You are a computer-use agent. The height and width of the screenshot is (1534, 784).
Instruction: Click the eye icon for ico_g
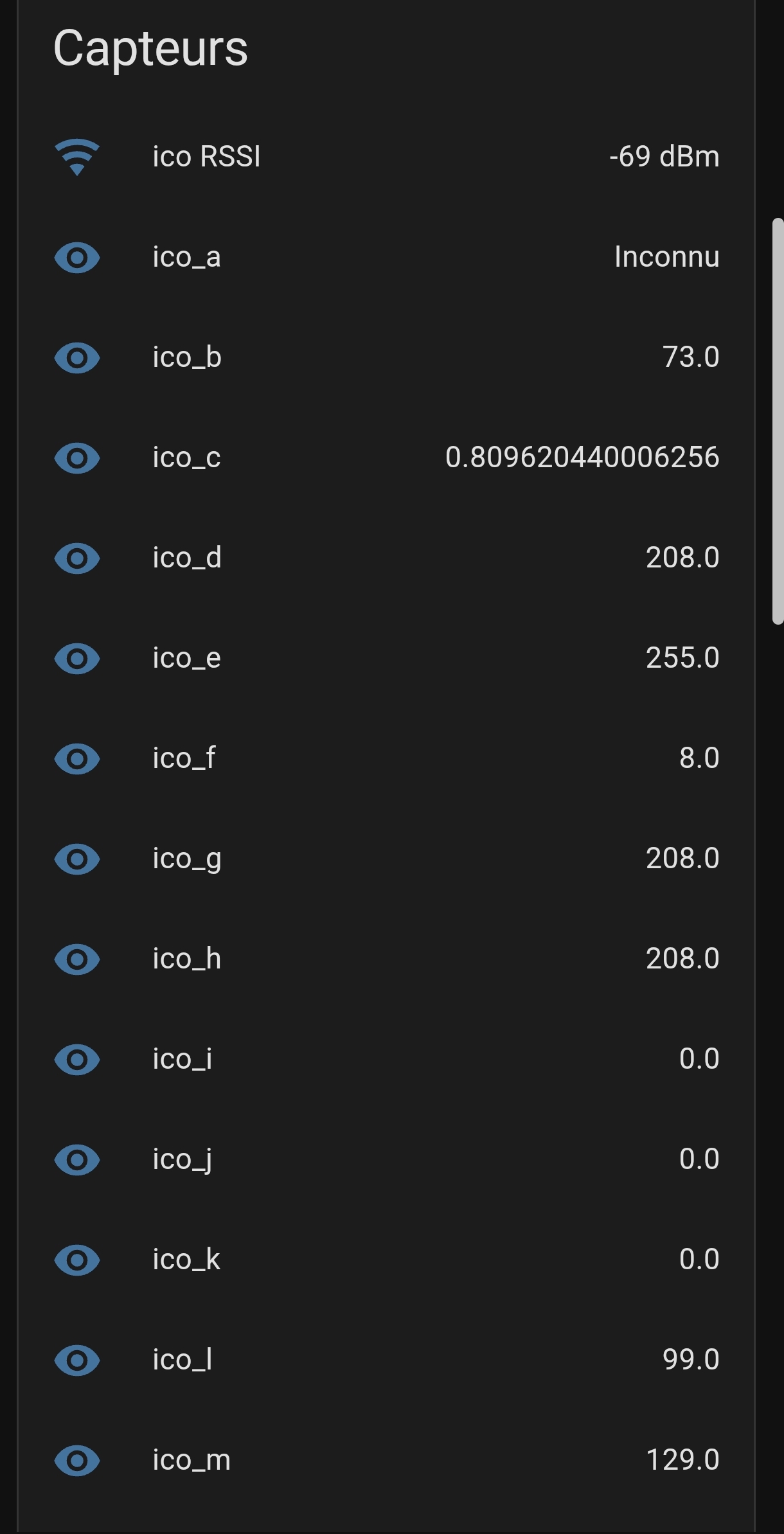coord(77,859)
